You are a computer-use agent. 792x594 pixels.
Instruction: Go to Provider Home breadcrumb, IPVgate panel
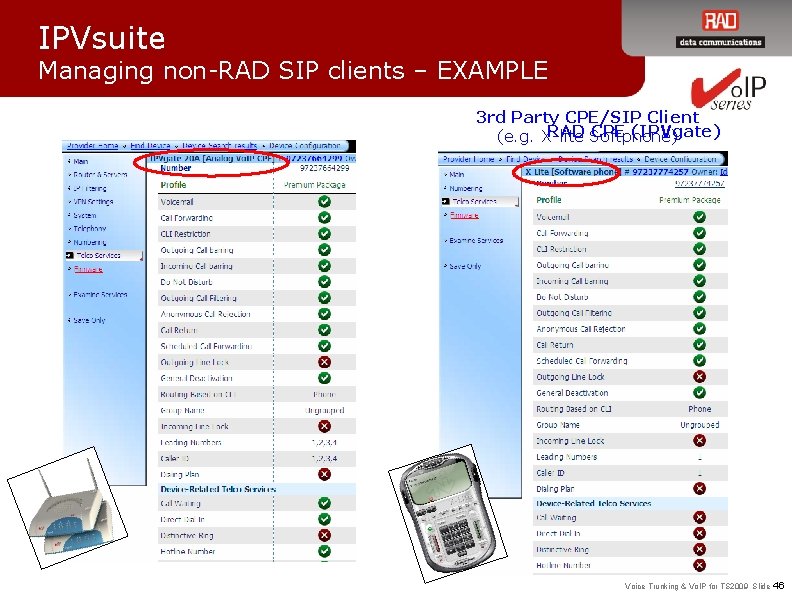tap(92, 145)
